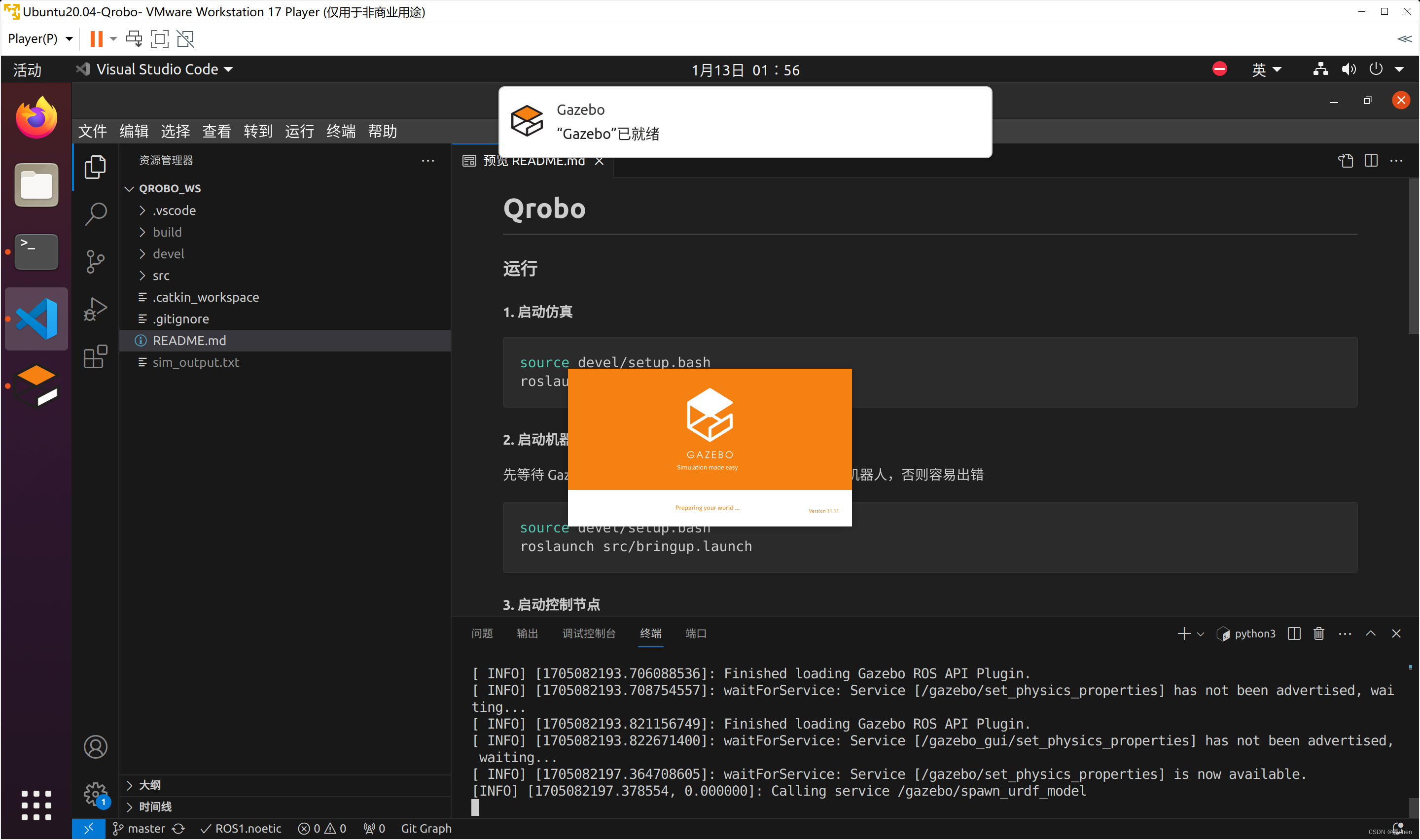Open the 文件 menu
1420x840 pixels.
92,131
